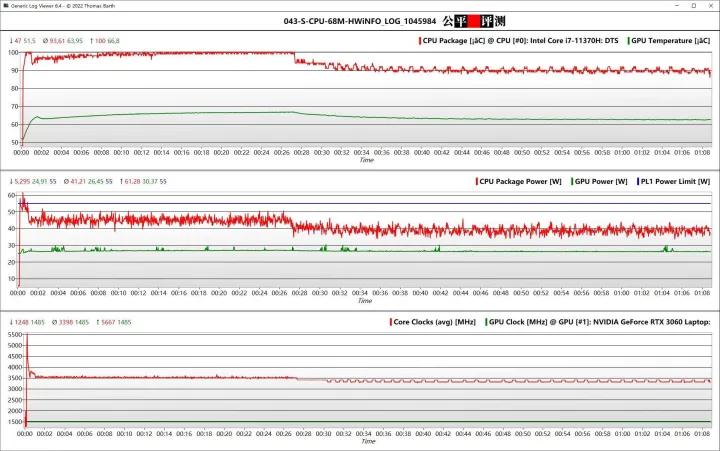
Task: Click the 40 value on power chart Y-axis
Action: tap(11, 229)
